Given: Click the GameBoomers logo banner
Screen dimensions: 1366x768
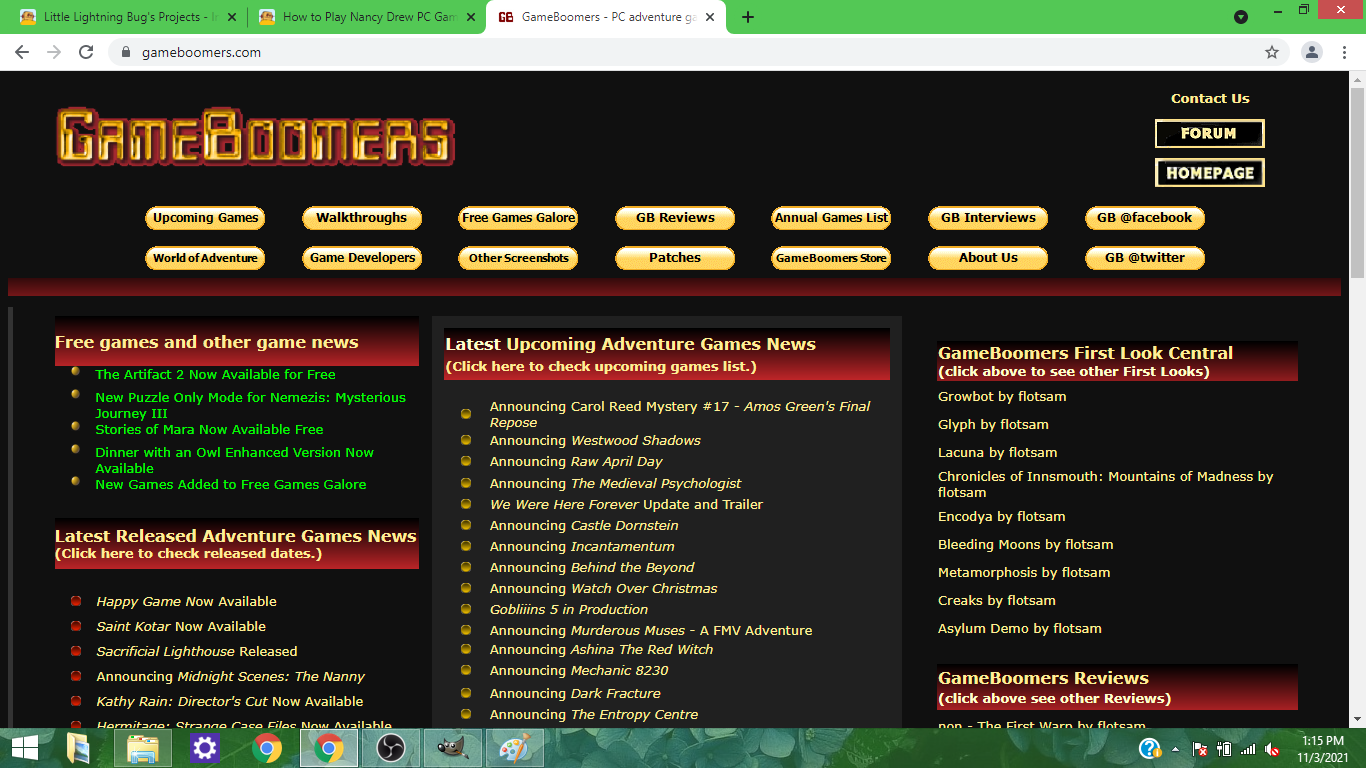Looking at the screenshot, I should point(256,136).
